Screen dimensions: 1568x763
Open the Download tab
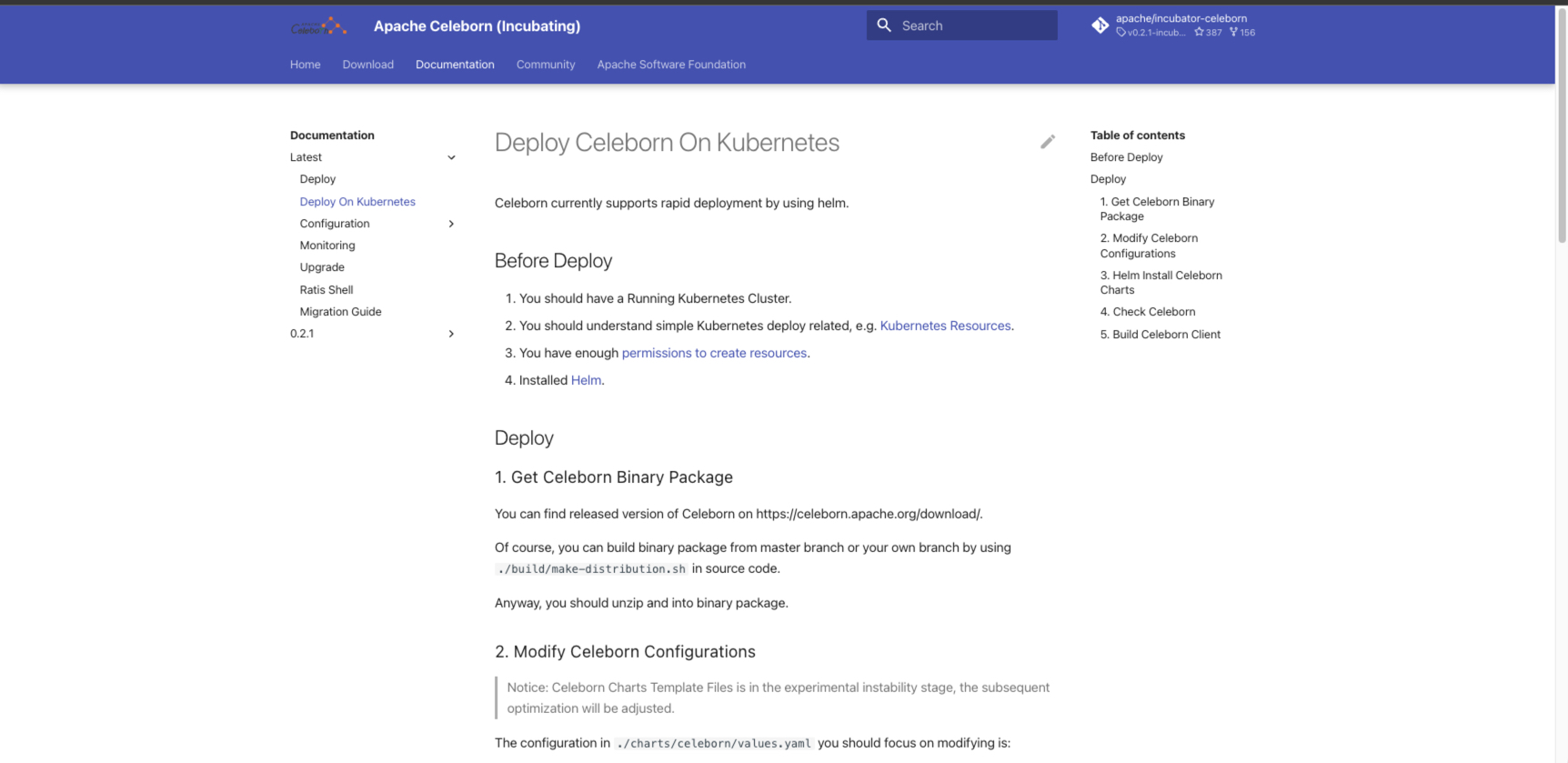(x=368, y=65)
